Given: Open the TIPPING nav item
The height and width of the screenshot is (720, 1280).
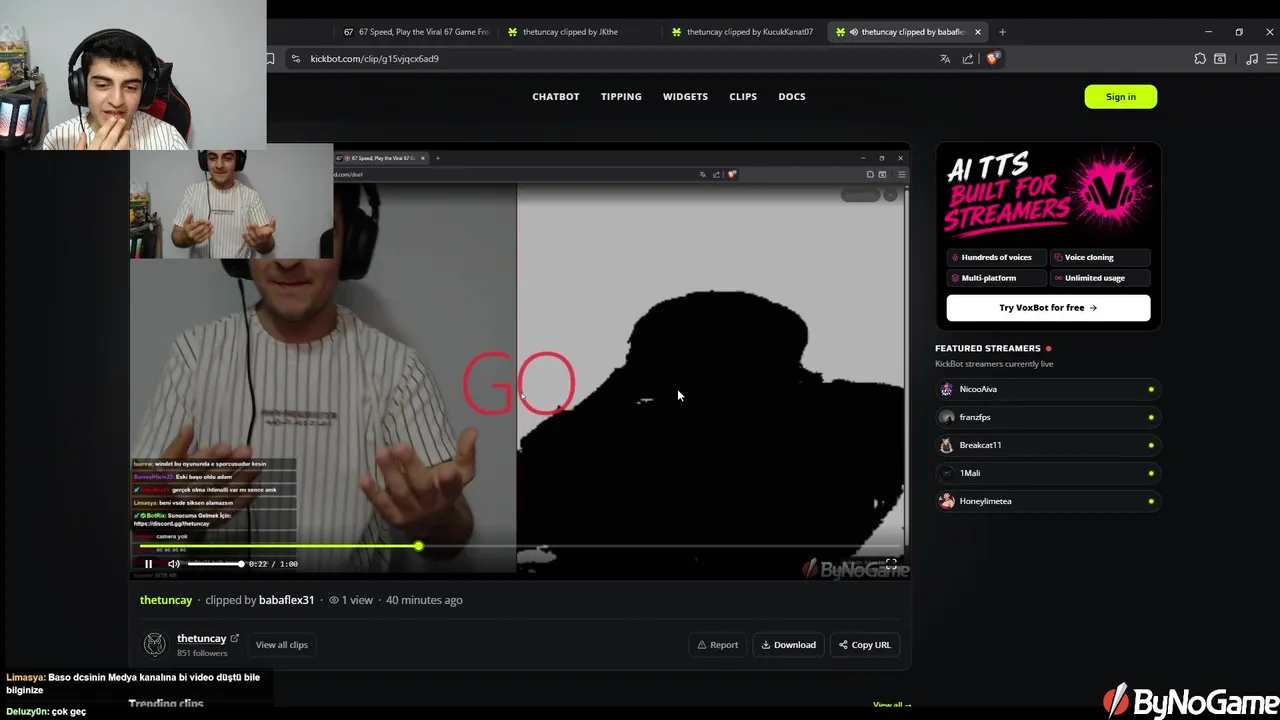Looking at the screenshot, I should tap(621, 97).
